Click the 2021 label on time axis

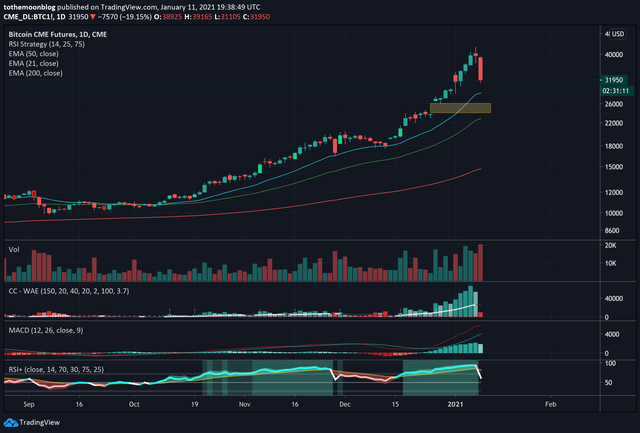(456, 404)
